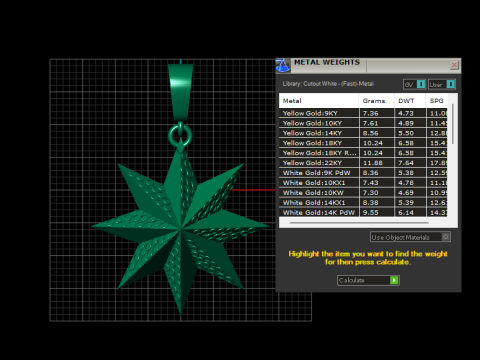
Task: Select the White Gold:14KX1 row
Action: tap(363, 202)
